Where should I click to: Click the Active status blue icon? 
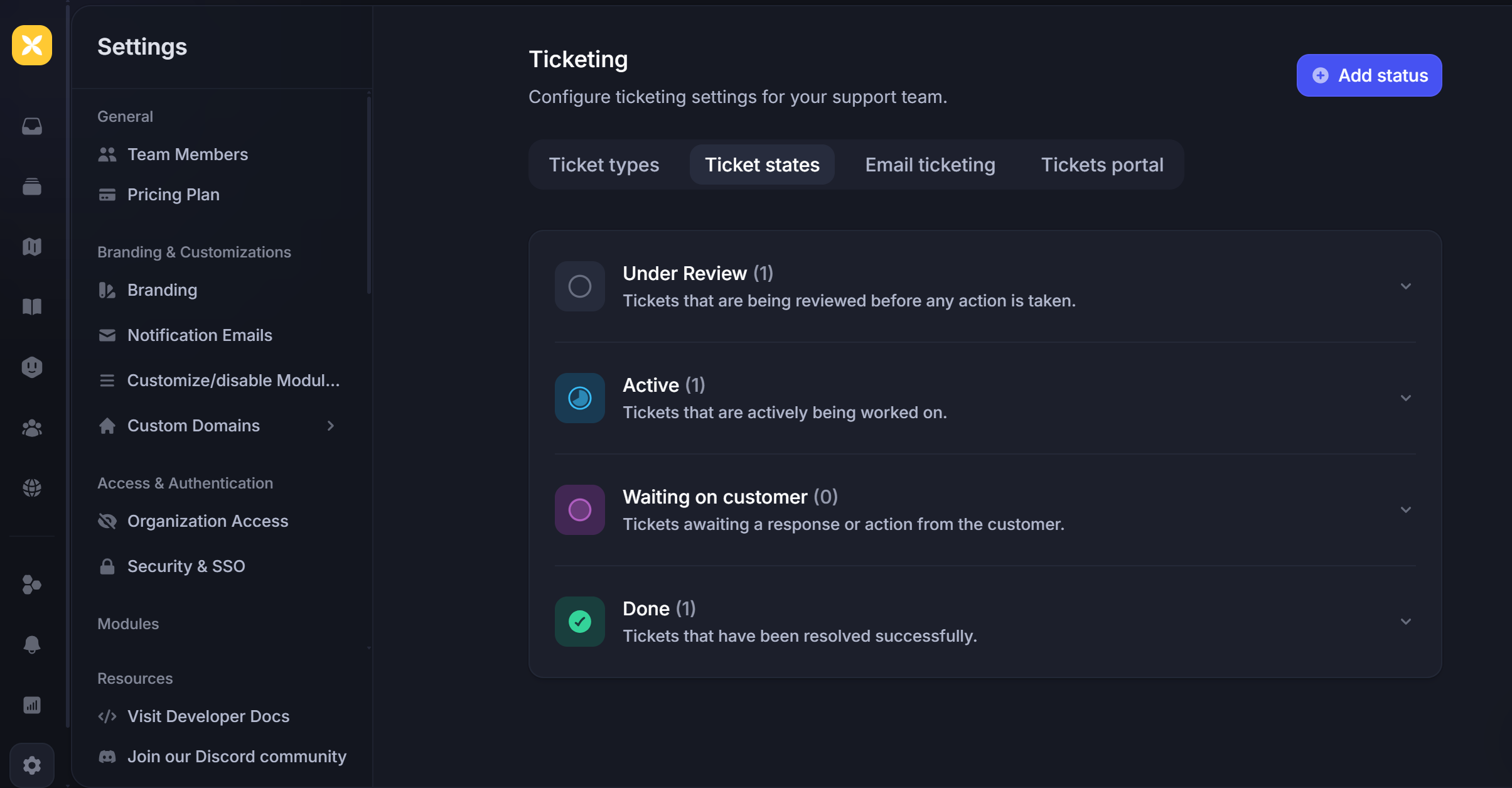(x=579, y=398)
